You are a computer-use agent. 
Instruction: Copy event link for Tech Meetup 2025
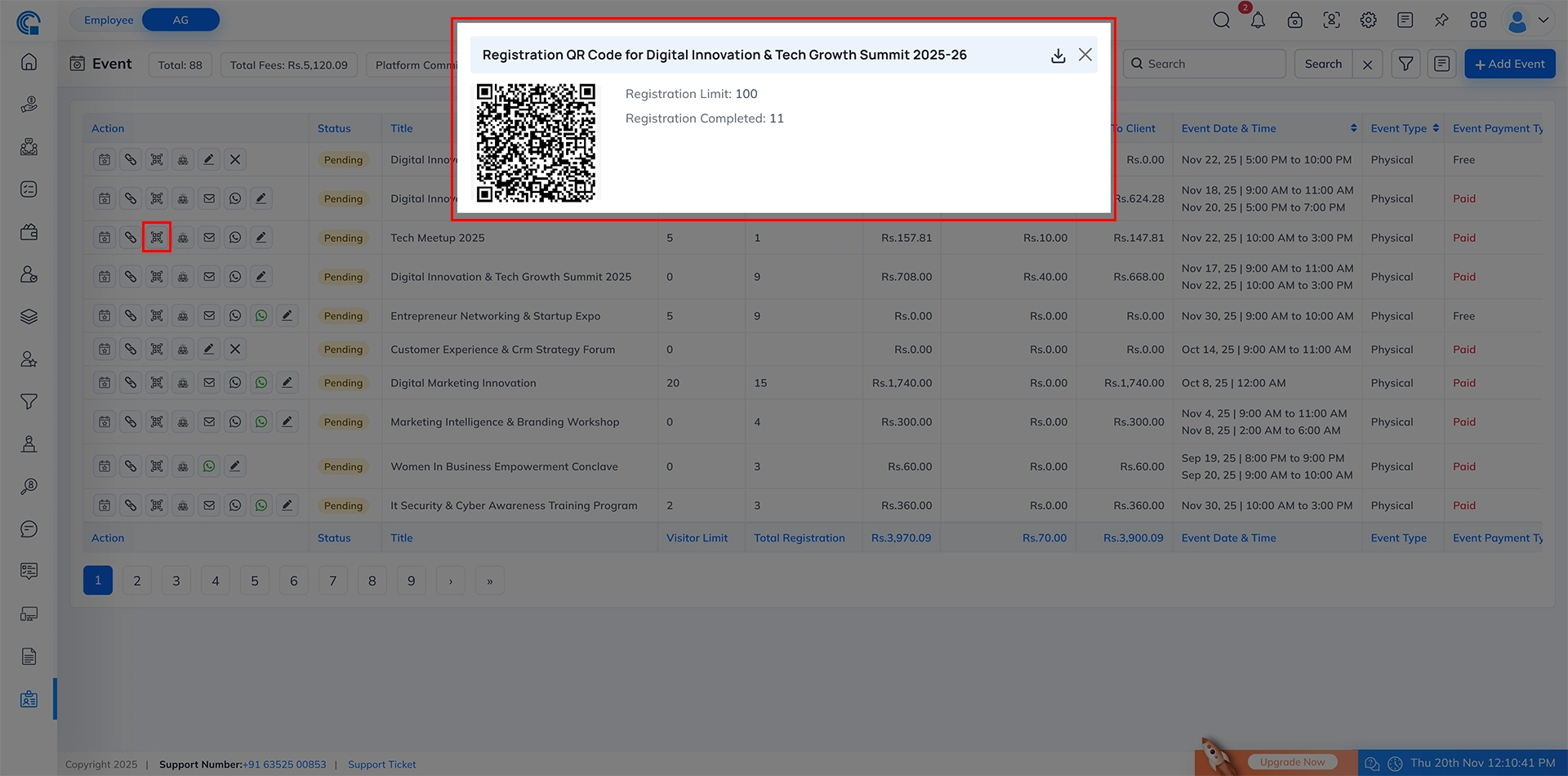(x=131, y=237)
